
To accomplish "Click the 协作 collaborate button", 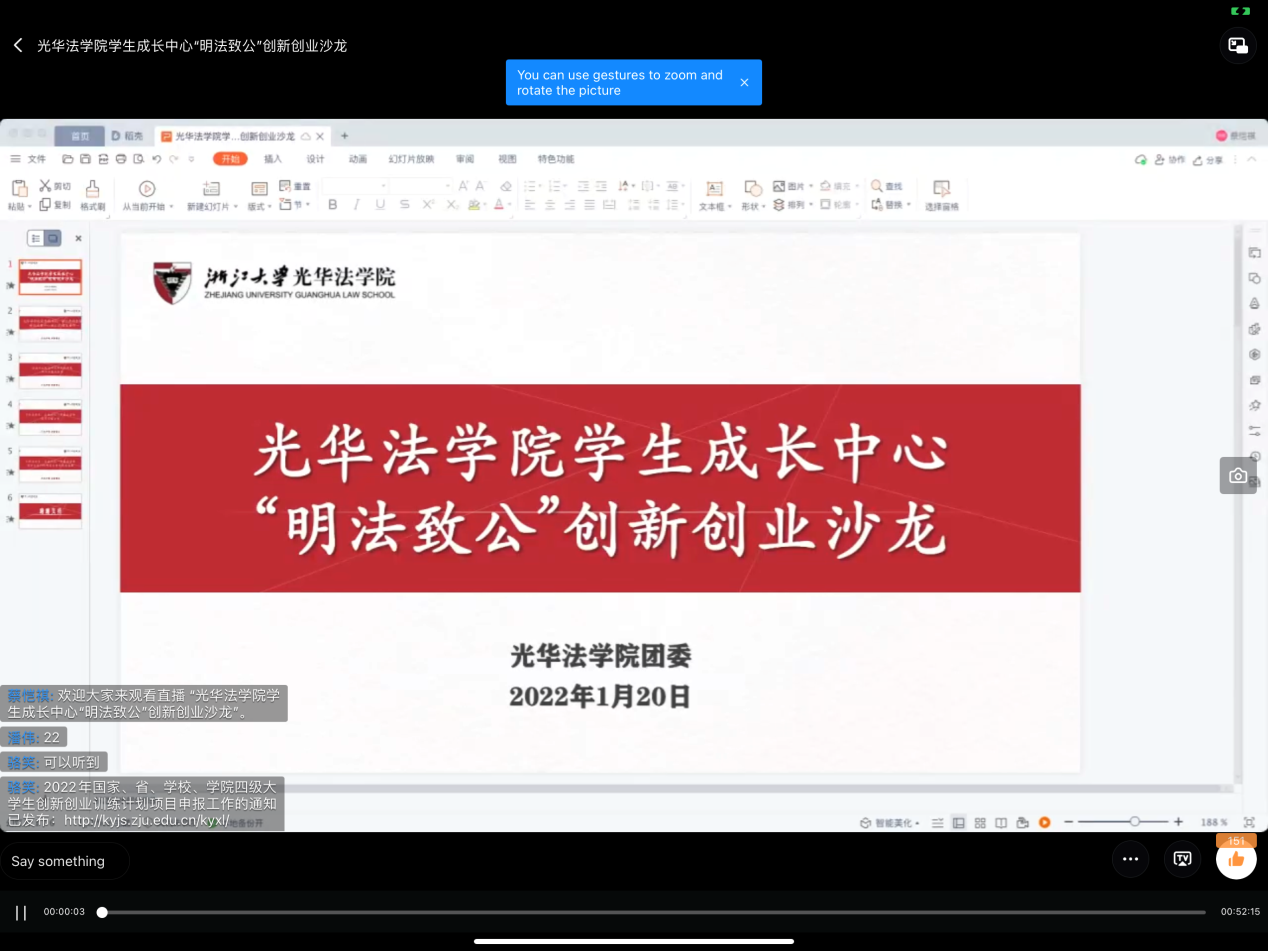I will coord(1169,160).
